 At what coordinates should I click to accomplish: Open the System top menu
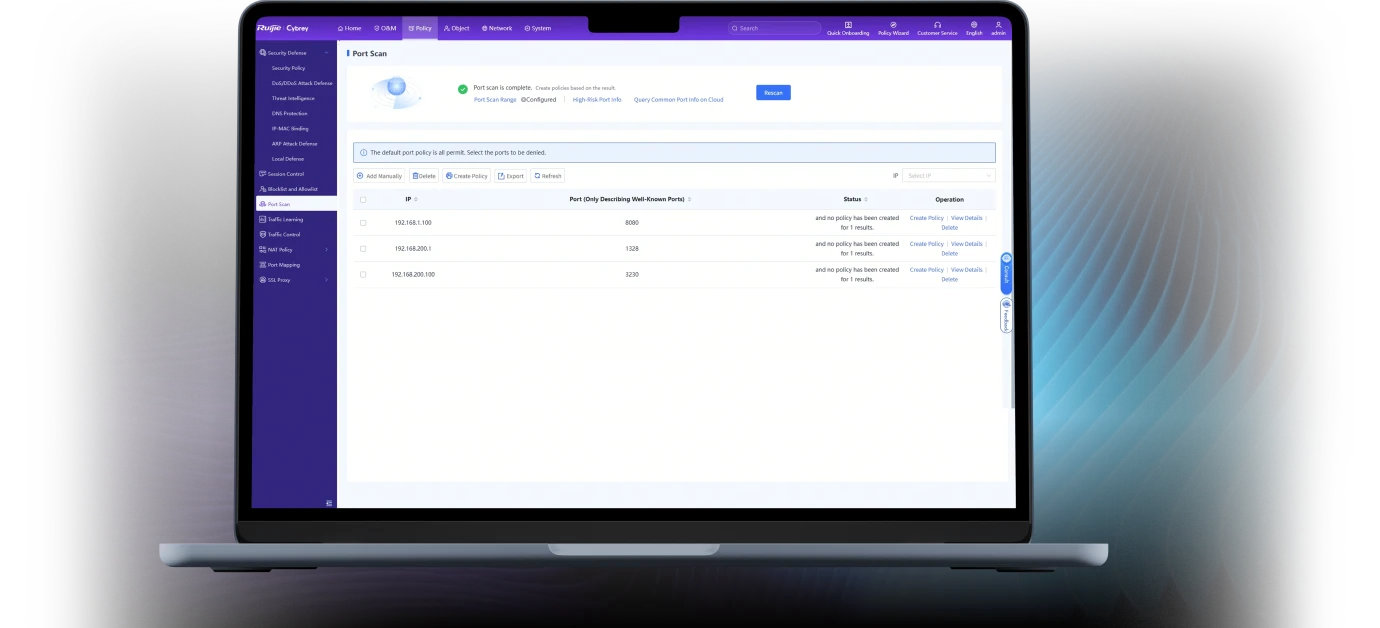[x=538, y=28]
